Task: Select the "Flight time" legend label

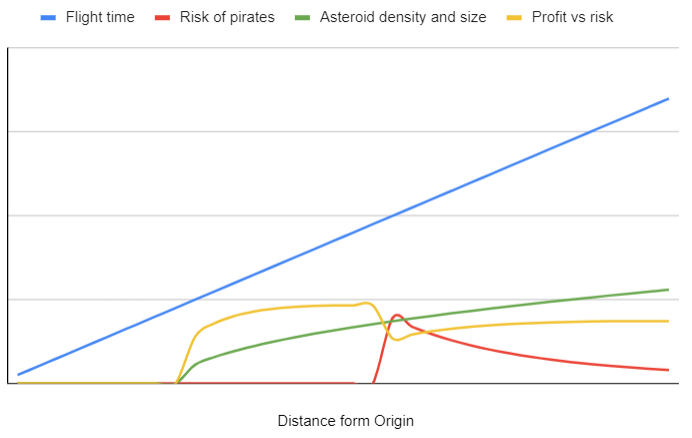Action: [100, 17]
